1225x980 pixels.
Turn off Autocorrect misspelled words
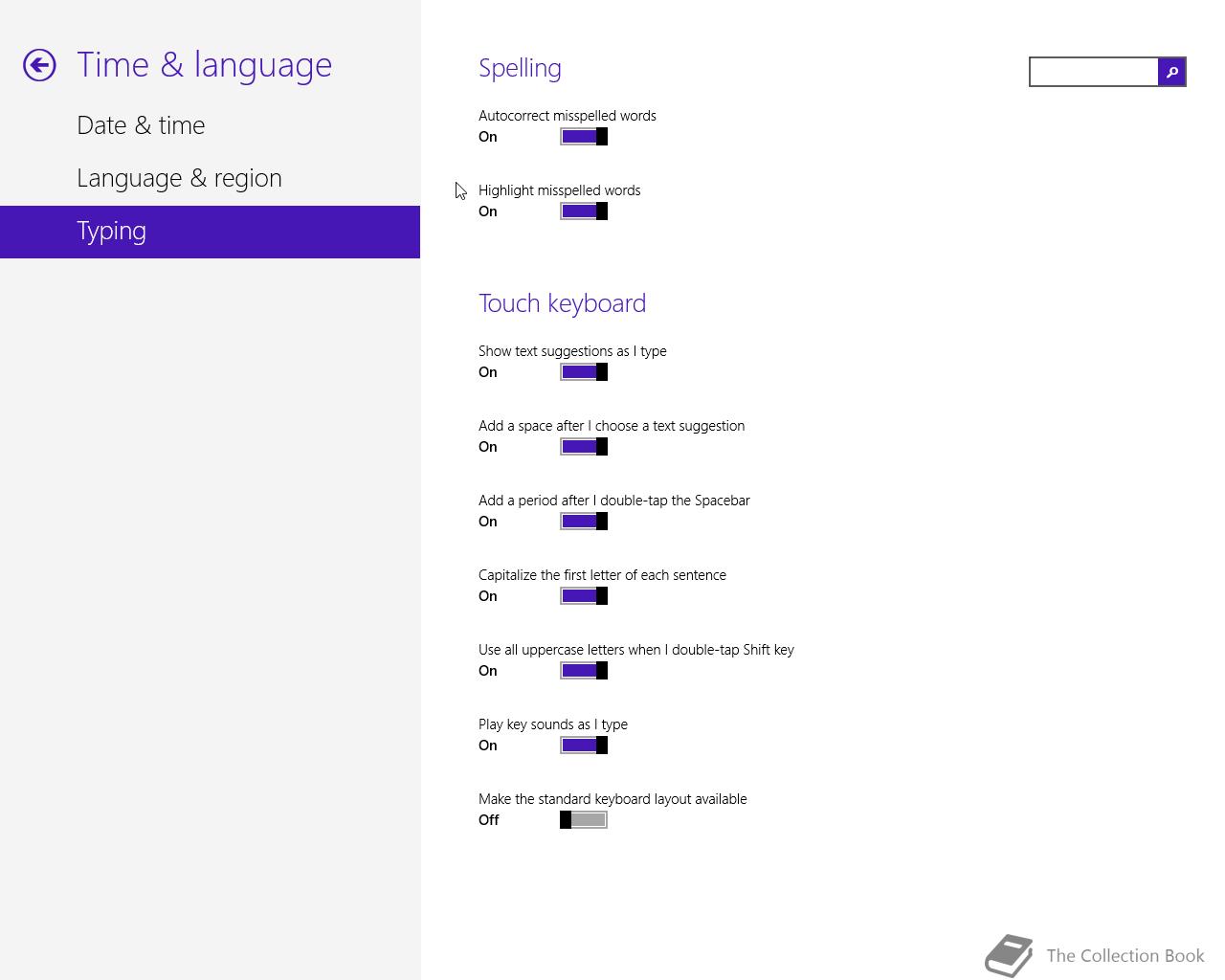point(584,137)
